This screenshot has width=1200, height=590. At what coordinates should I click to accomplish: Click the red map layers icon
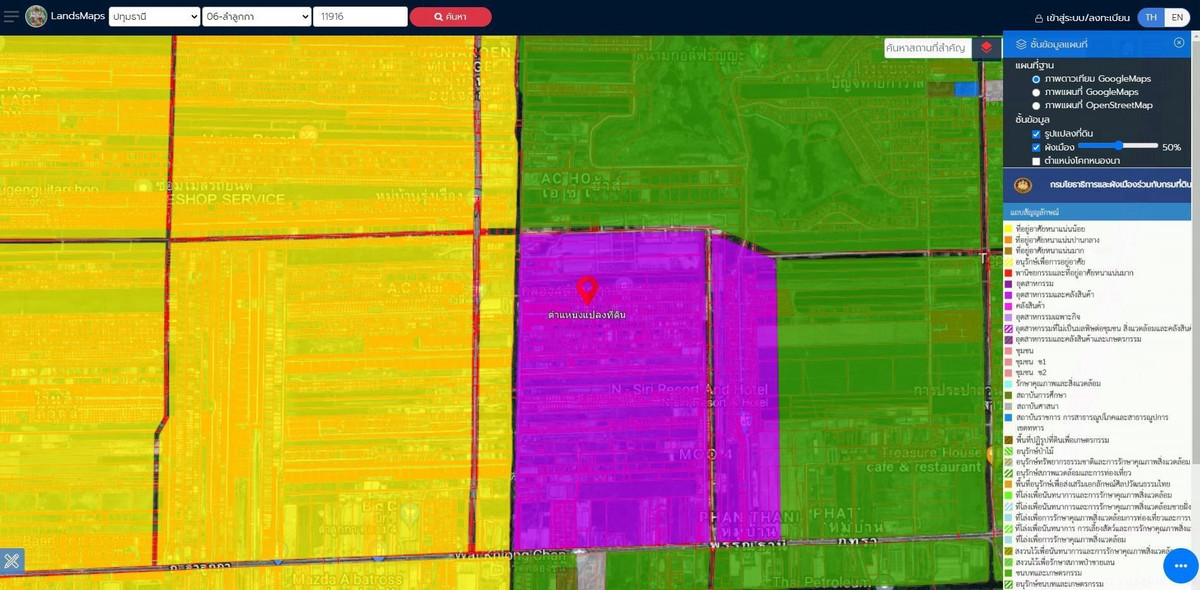tap(987, 48)
